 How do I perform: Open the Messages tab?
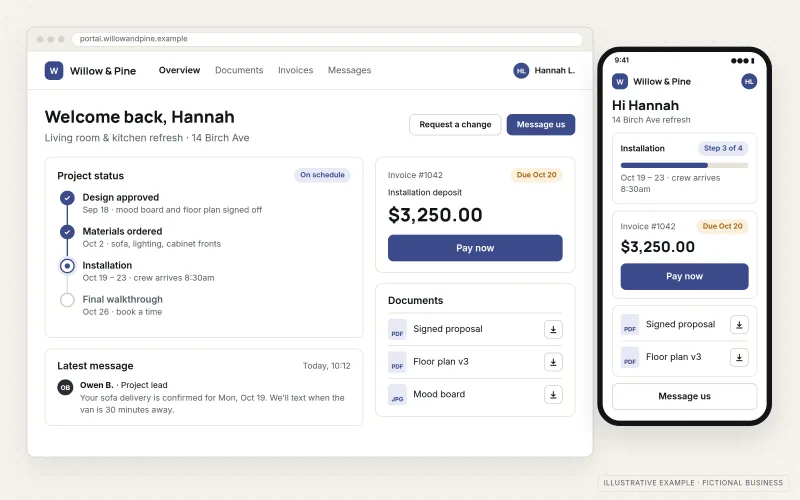point(349,70)
